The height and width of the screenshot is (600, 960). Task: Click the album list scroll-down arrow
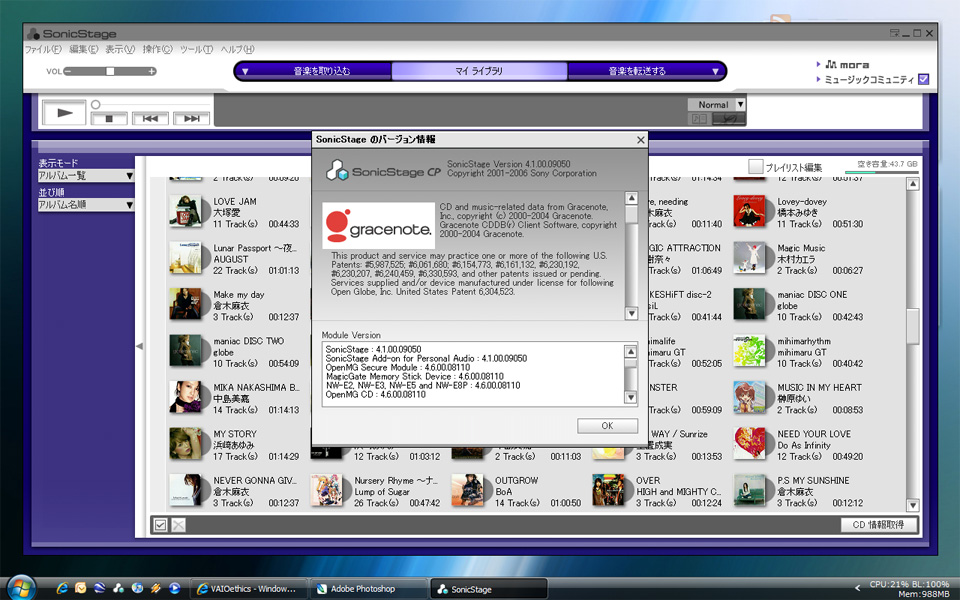(913, 506)
